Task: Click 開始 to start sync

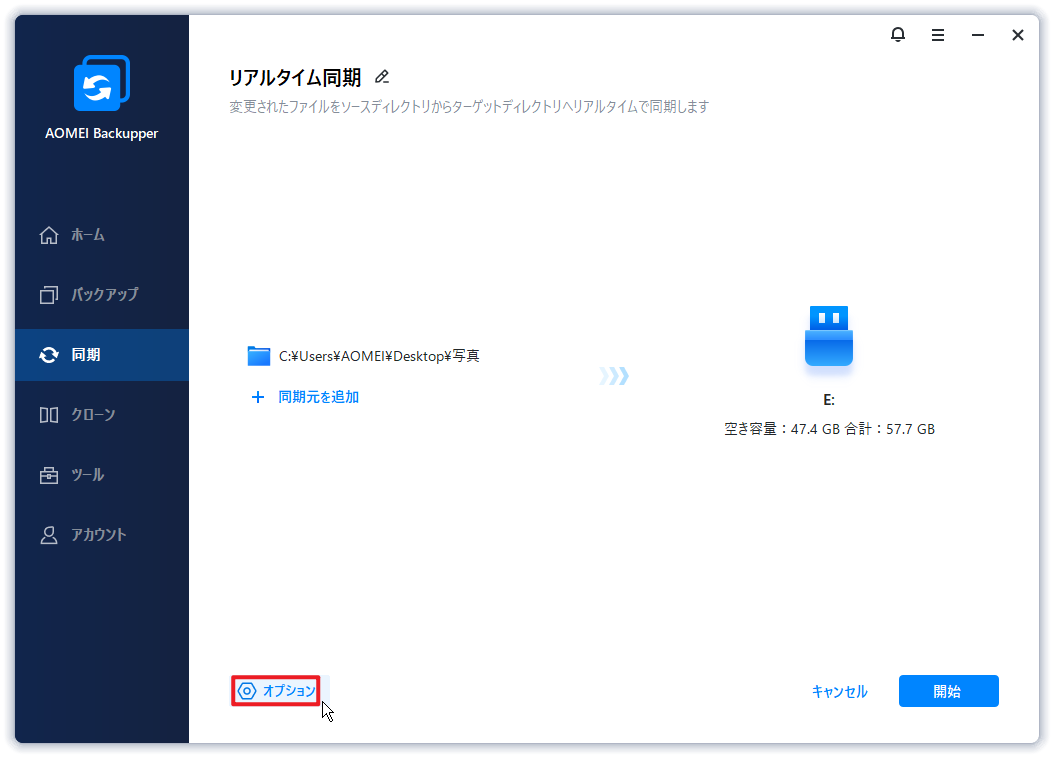Action: coord(948,691)
